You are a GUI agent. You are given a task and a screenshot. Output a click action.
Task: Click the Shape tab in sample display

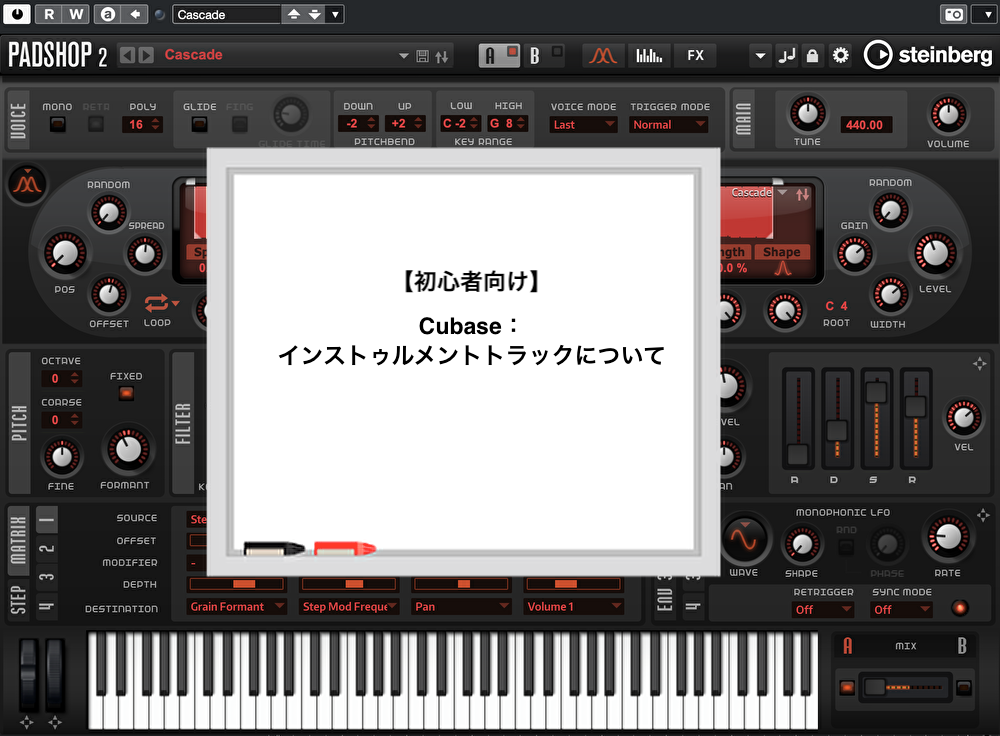pyautogui.click(x=781, y=252)
